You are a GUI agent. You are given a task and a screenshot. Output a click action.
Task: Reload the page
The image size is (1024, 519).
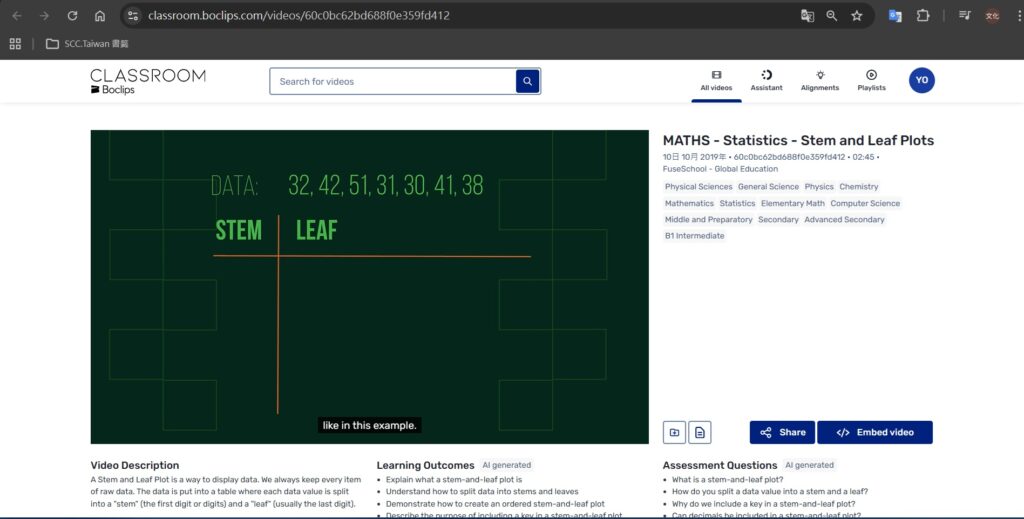72,16
